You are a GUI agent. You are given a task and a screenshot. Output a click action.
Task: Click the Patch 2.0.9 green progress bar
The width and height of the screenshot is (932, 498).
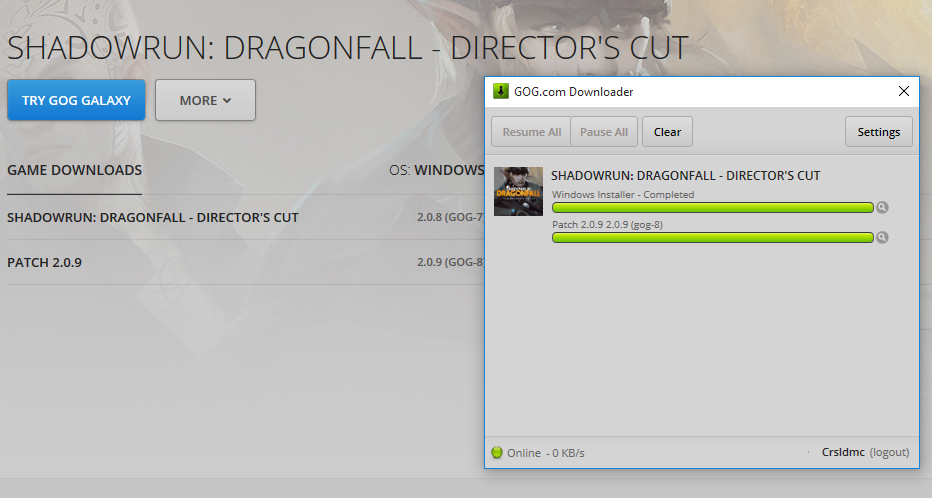tap(713, 238)
